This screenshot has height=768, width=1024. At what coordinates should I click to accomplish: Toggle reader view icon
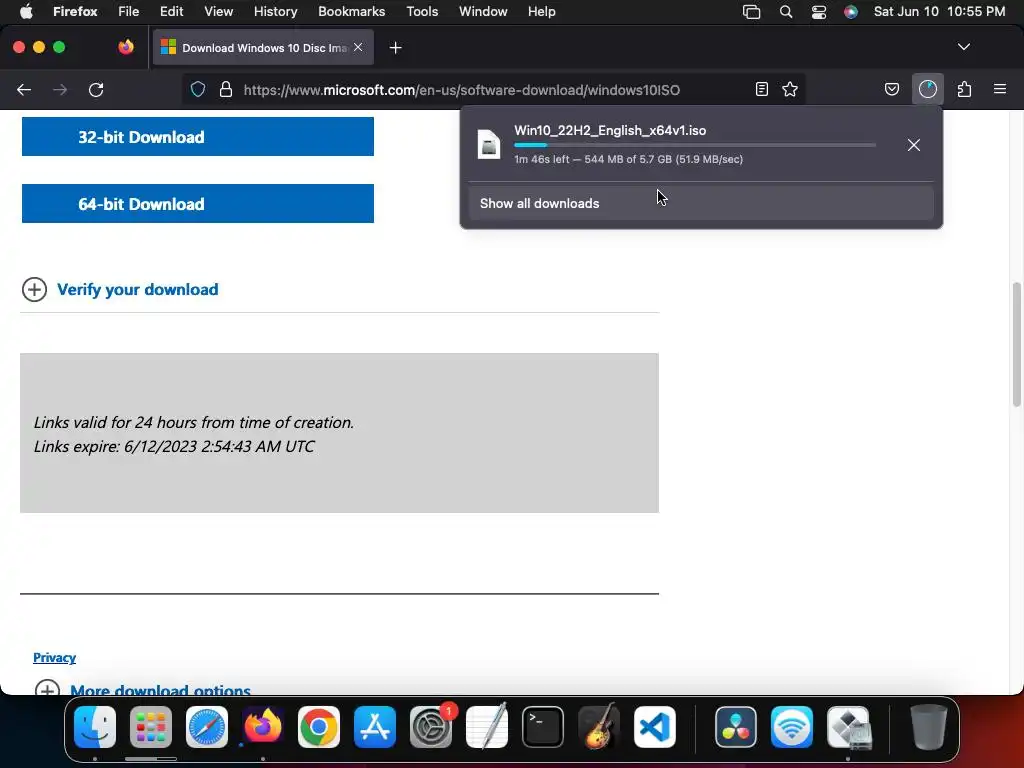pyautogui.click(x=761, y=89)
